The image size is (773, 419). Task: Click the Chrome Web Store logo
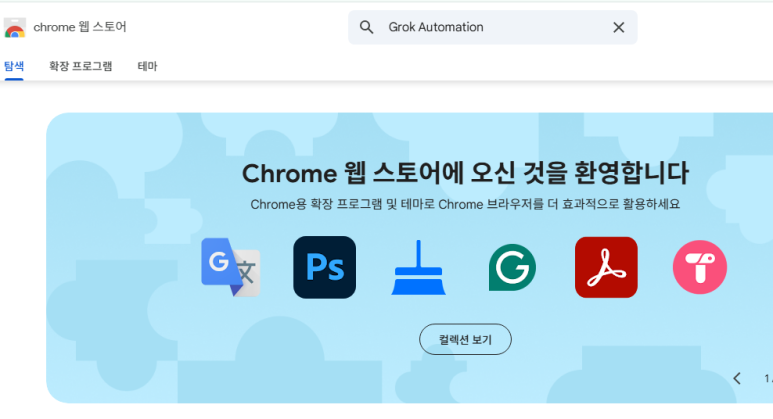(x=15, y=28)
